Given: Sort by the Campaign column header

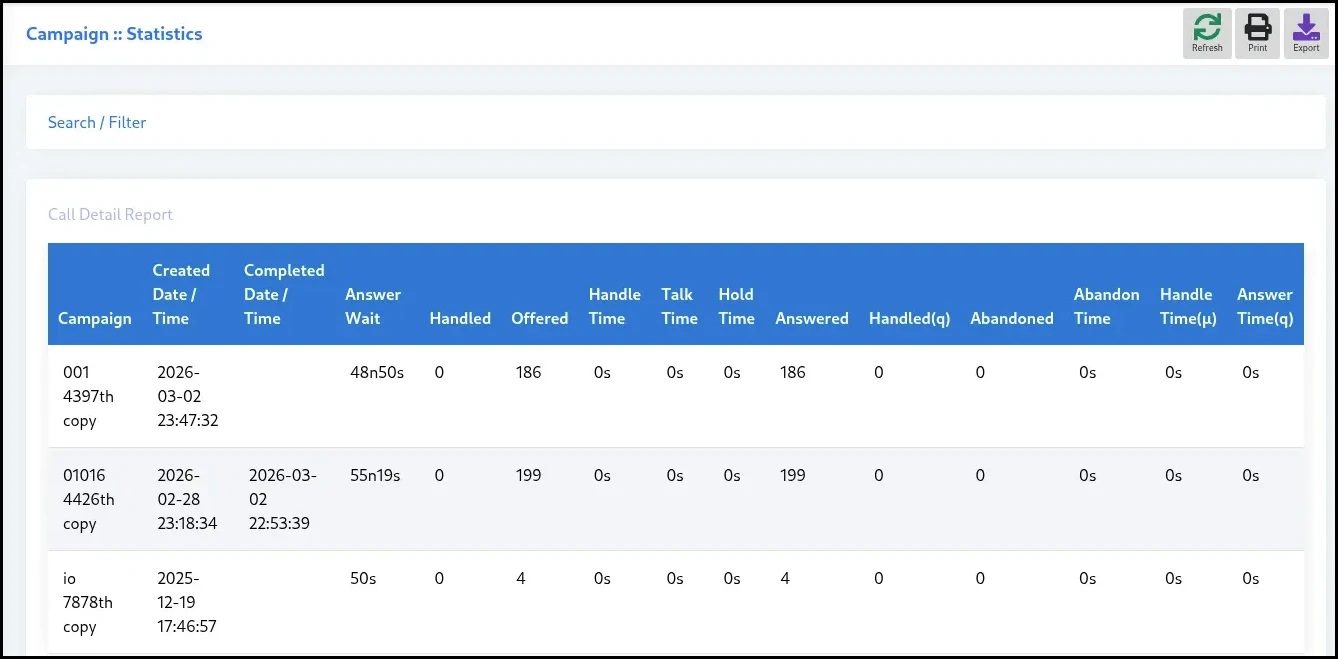Looking at the screenshot, I should click(95, 318).
